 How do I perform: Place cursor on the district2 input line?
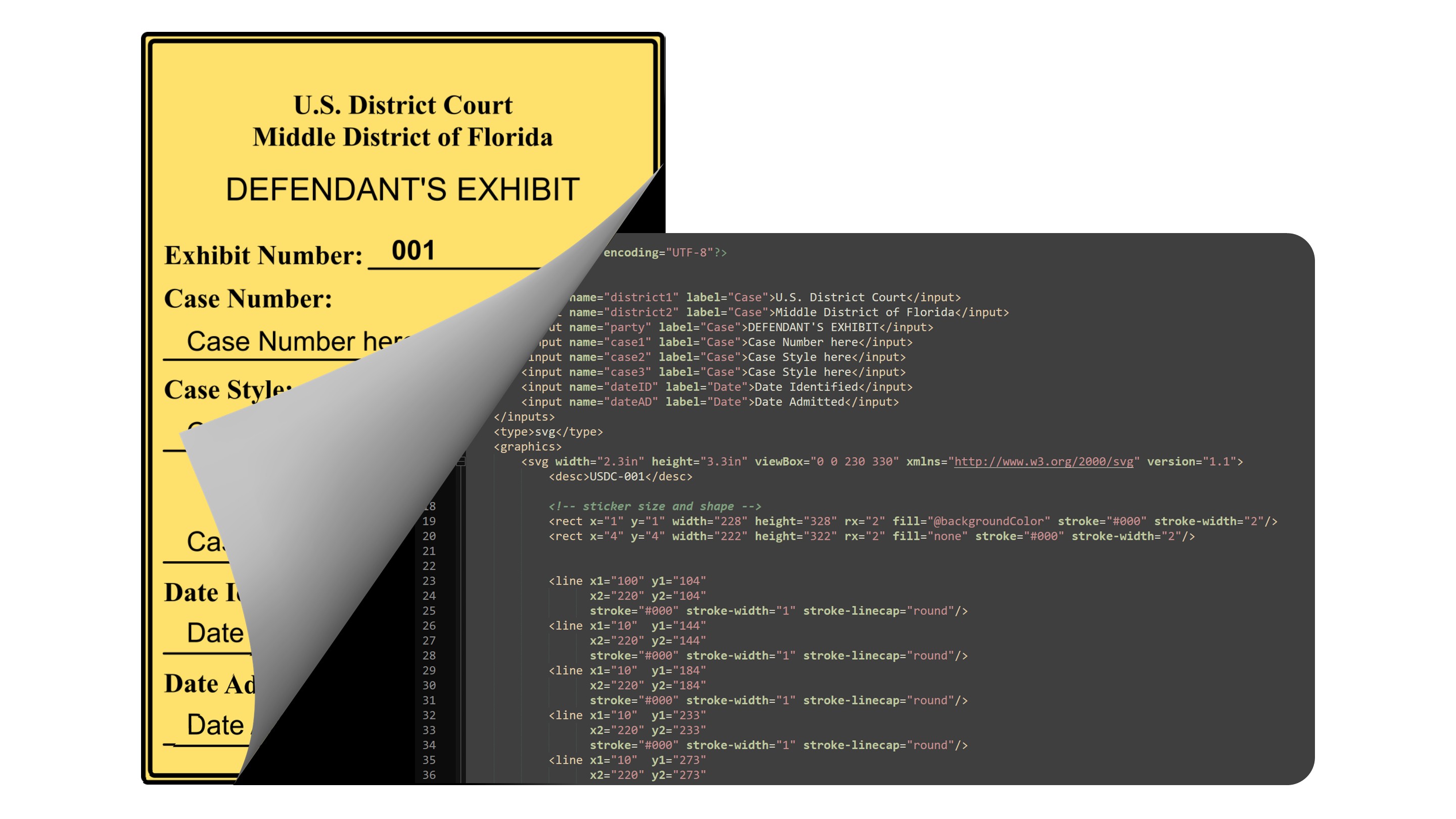click(x=786, y=312)
